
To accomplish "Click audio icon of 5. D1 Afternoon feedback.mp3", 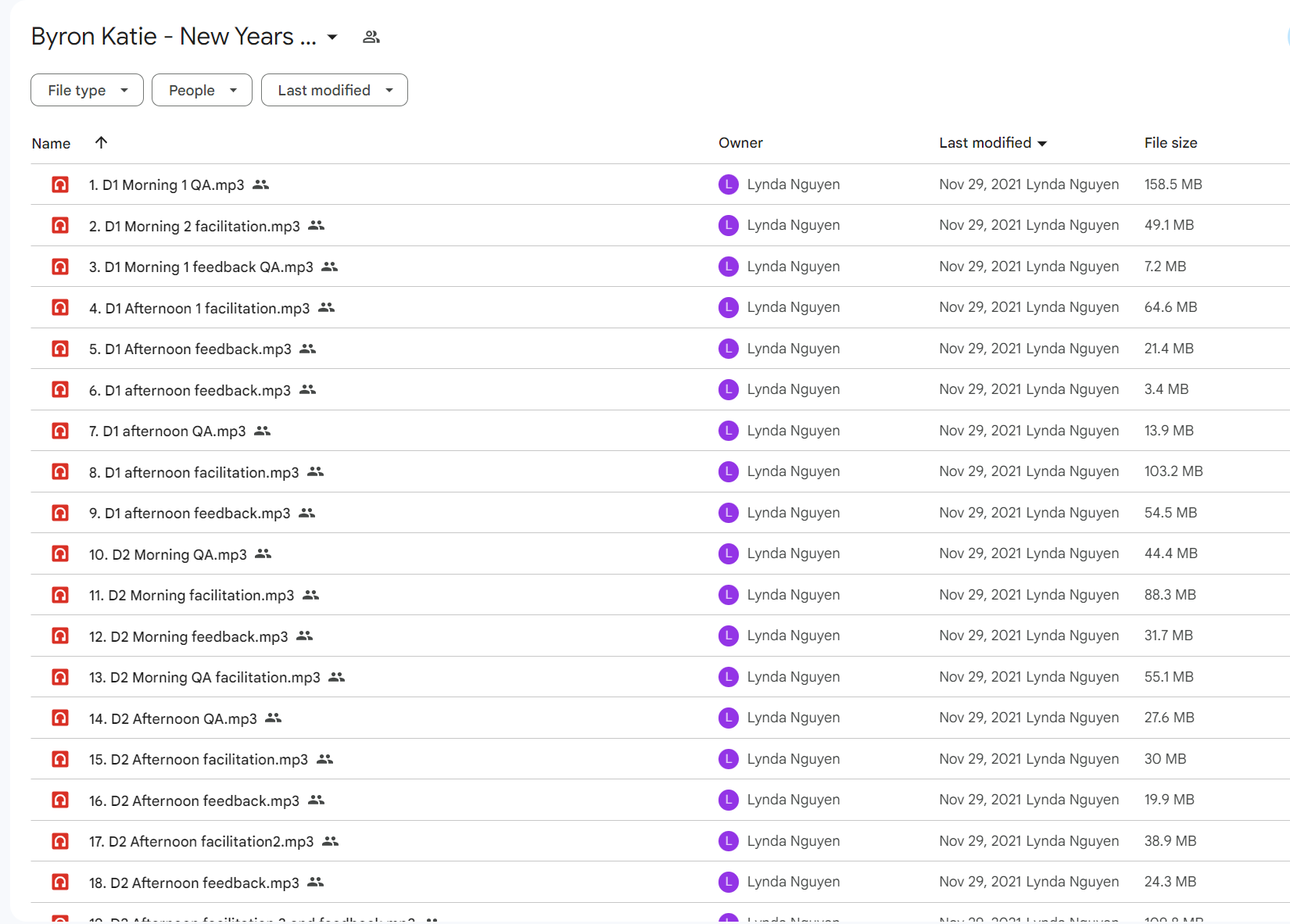I will (x=60, y=349).
